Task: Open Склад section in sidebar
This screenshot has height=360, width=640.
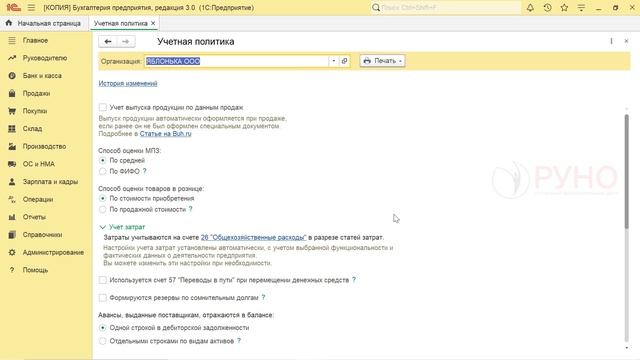Action: 32,129
